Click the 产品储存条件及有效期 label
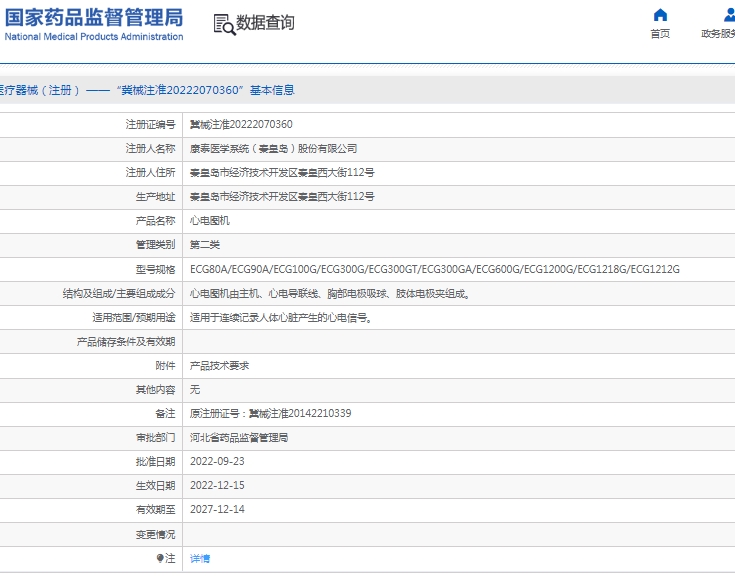Viewport: 735px width, 581px height. tap(126, 342)
